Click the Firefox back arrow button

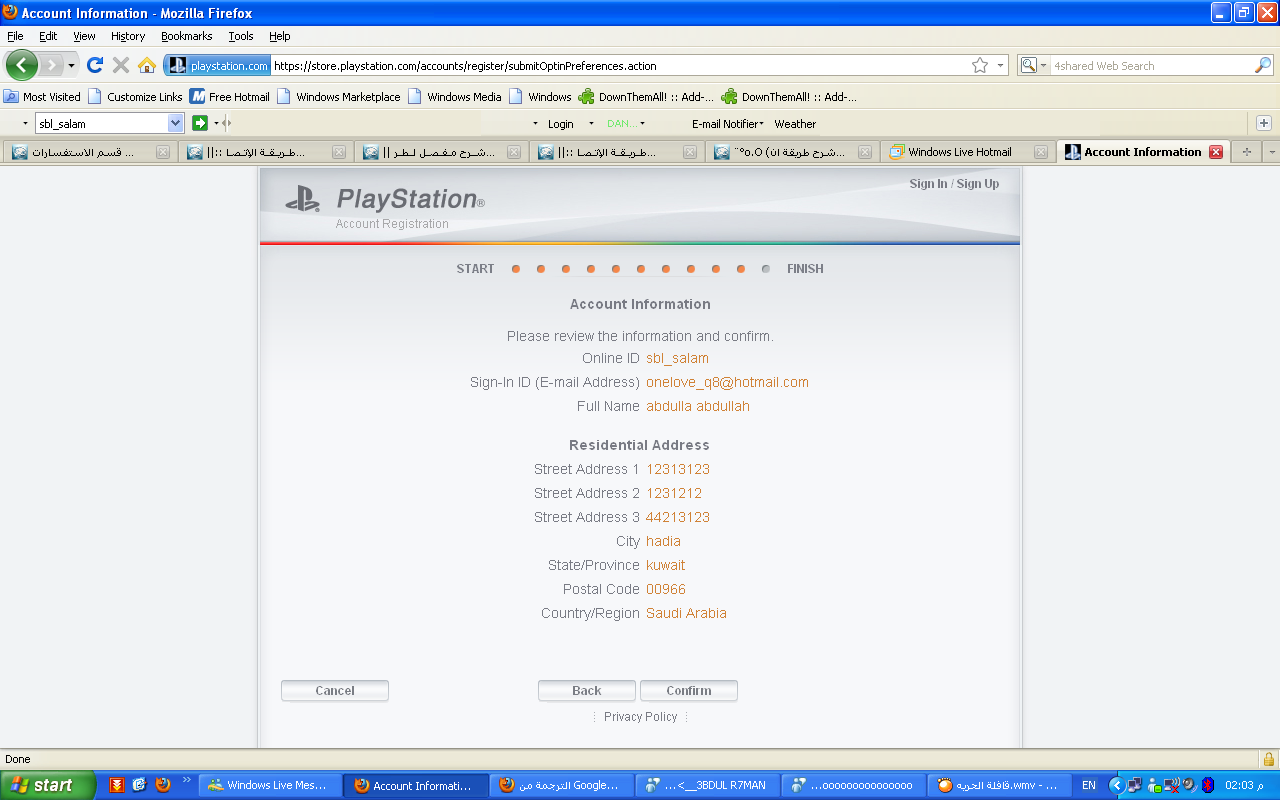[21, 65]
